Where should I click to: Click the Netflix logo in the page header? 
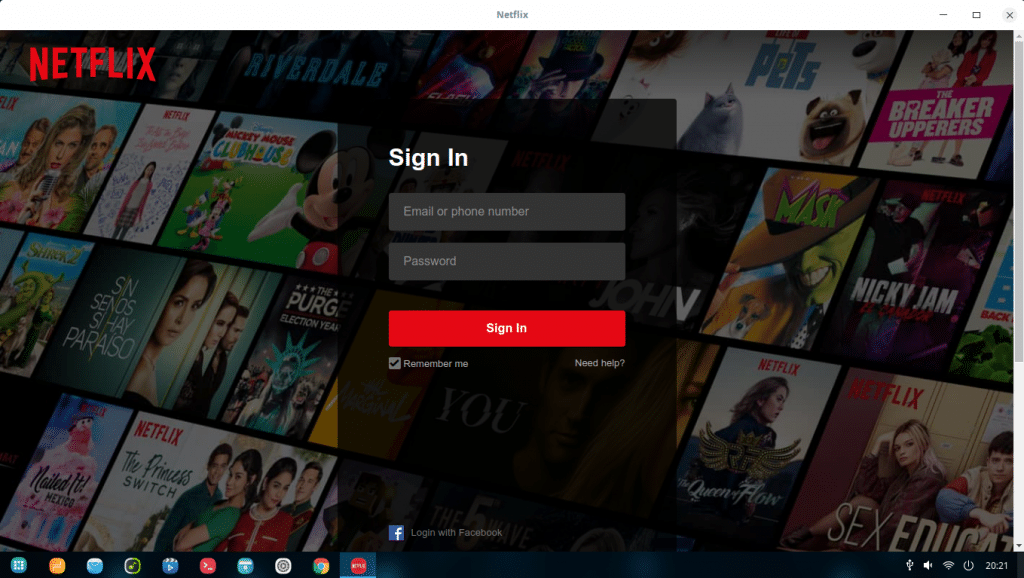click(92, 64)
